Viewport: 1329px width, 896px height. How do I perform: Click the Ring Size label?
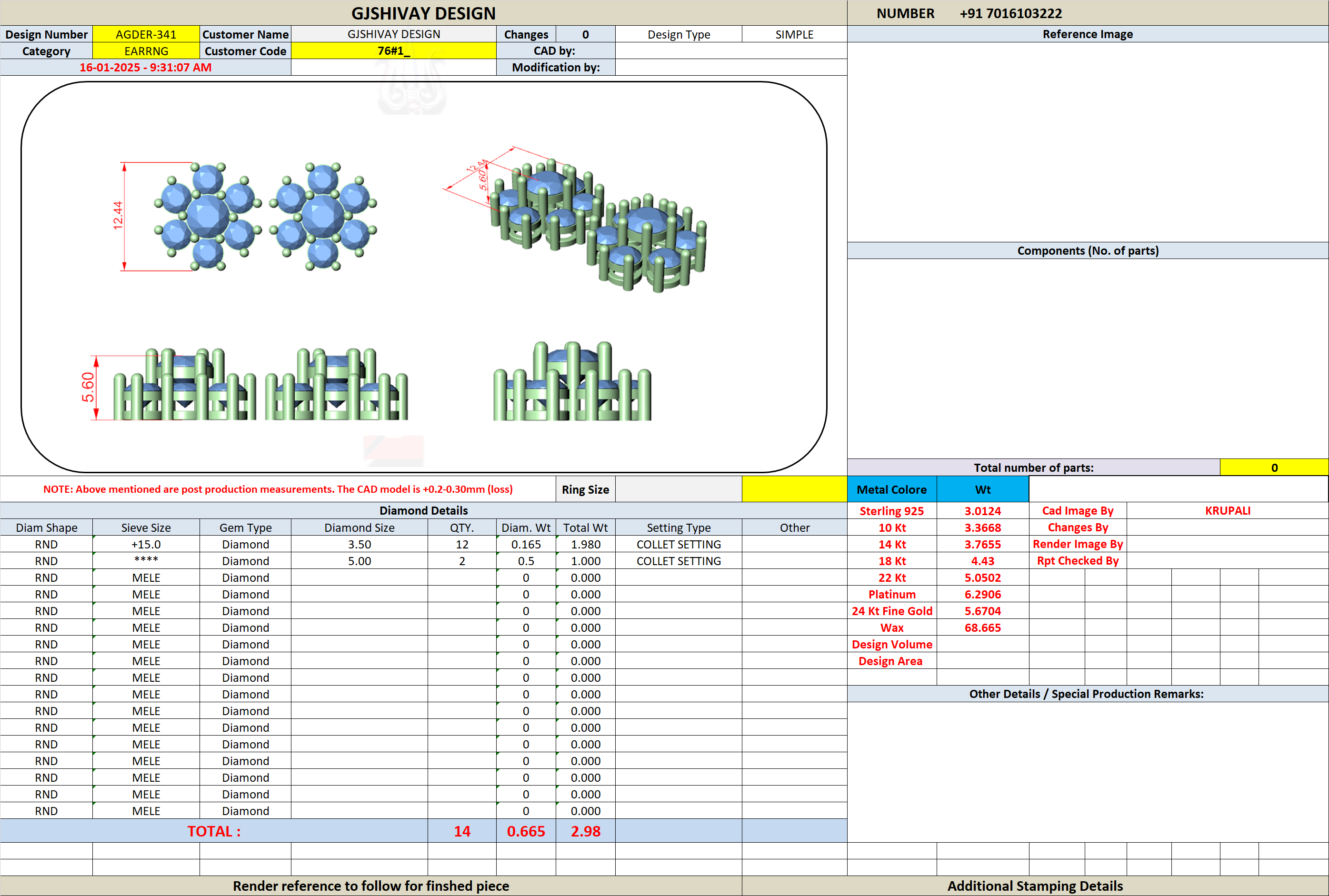pos(585,490)
